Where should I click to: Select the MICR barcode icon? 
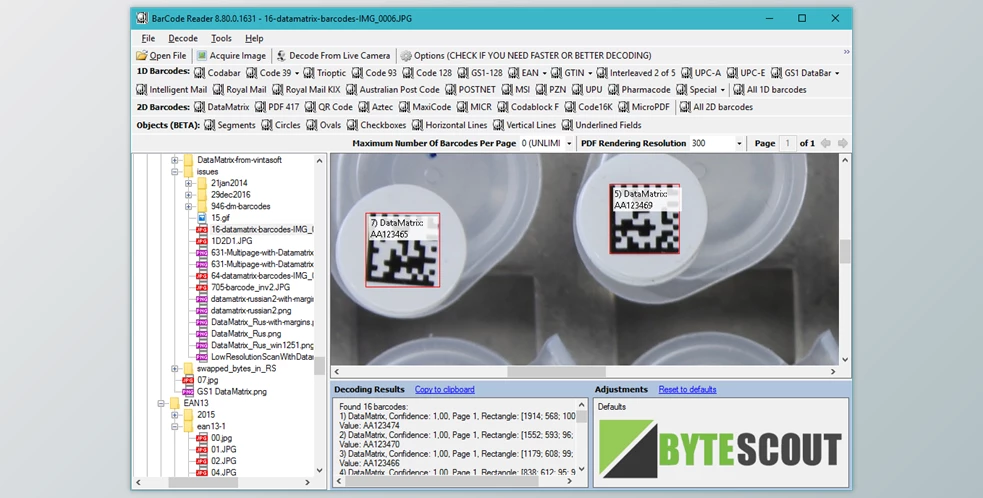(x=462, y=107)
